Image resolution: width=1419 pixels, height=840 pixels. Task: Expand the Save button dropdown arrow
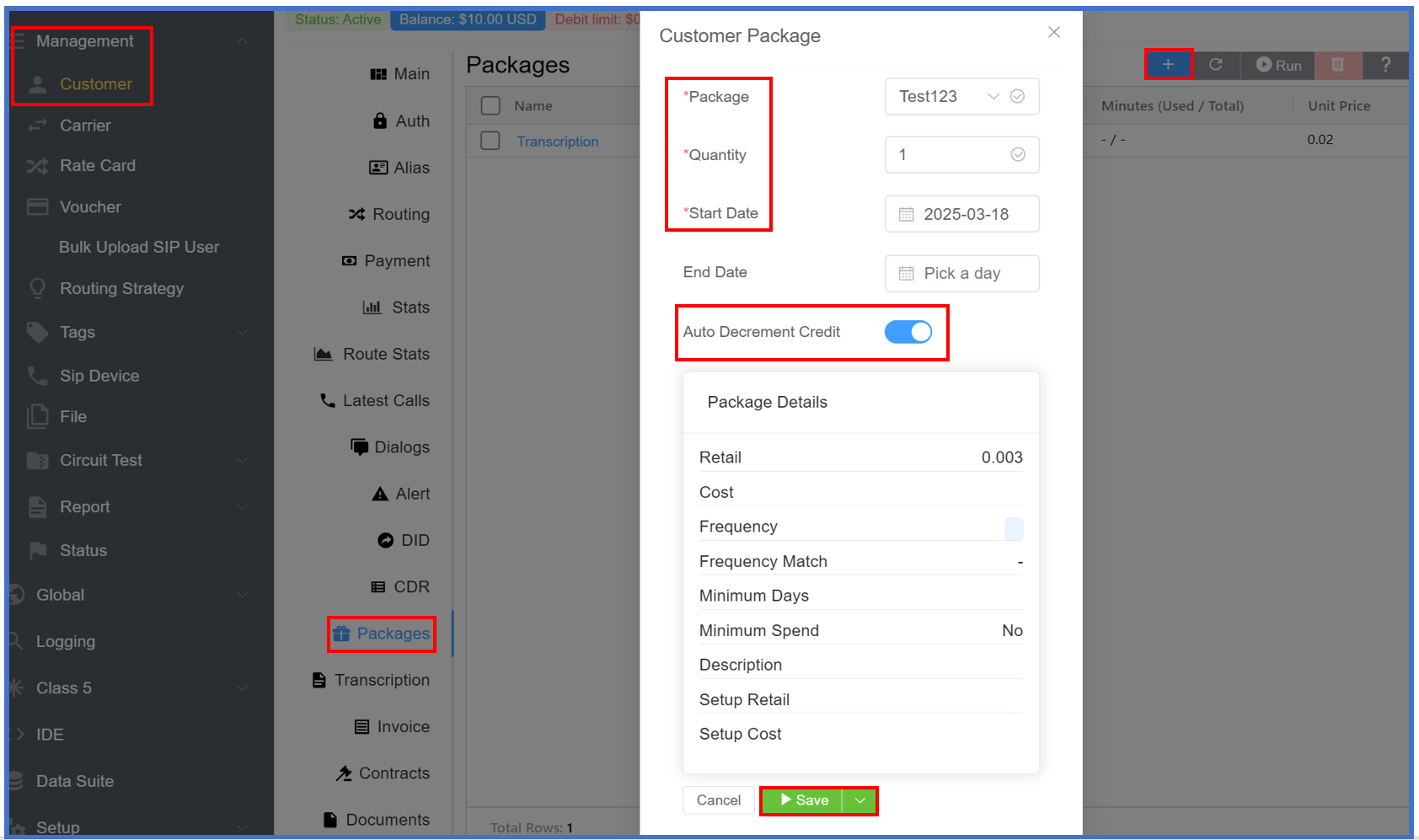(x=859, y=800)
